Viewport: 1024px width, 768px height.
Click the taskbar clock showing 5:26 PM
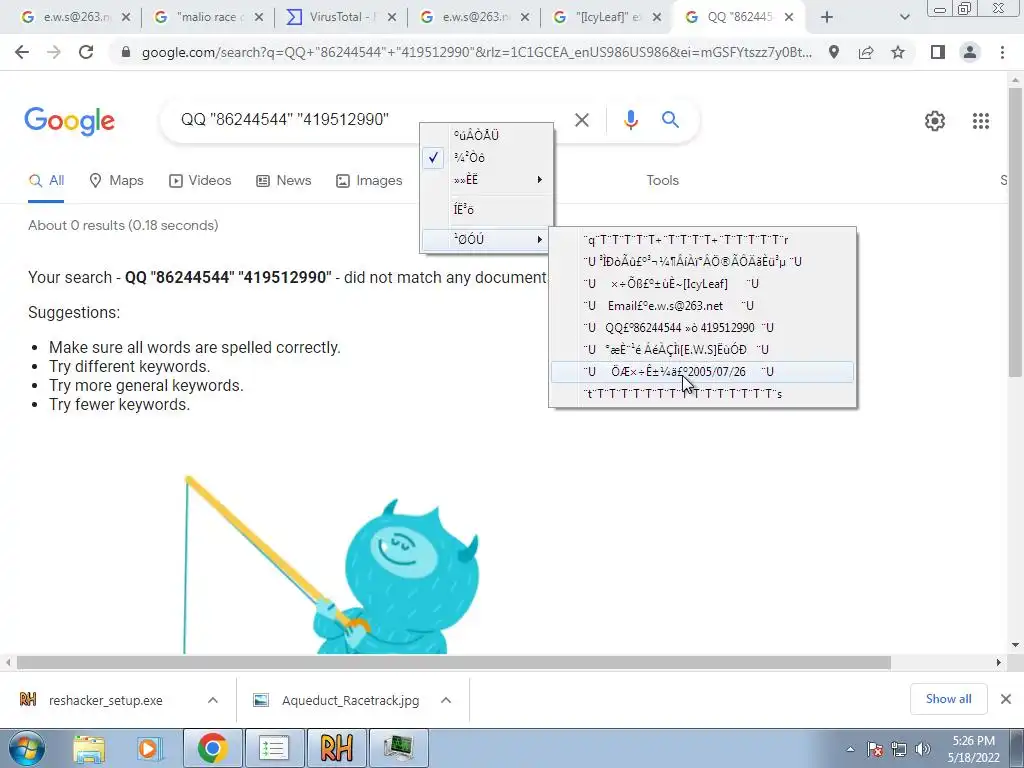pyautogui.click(x=973, y=749)
